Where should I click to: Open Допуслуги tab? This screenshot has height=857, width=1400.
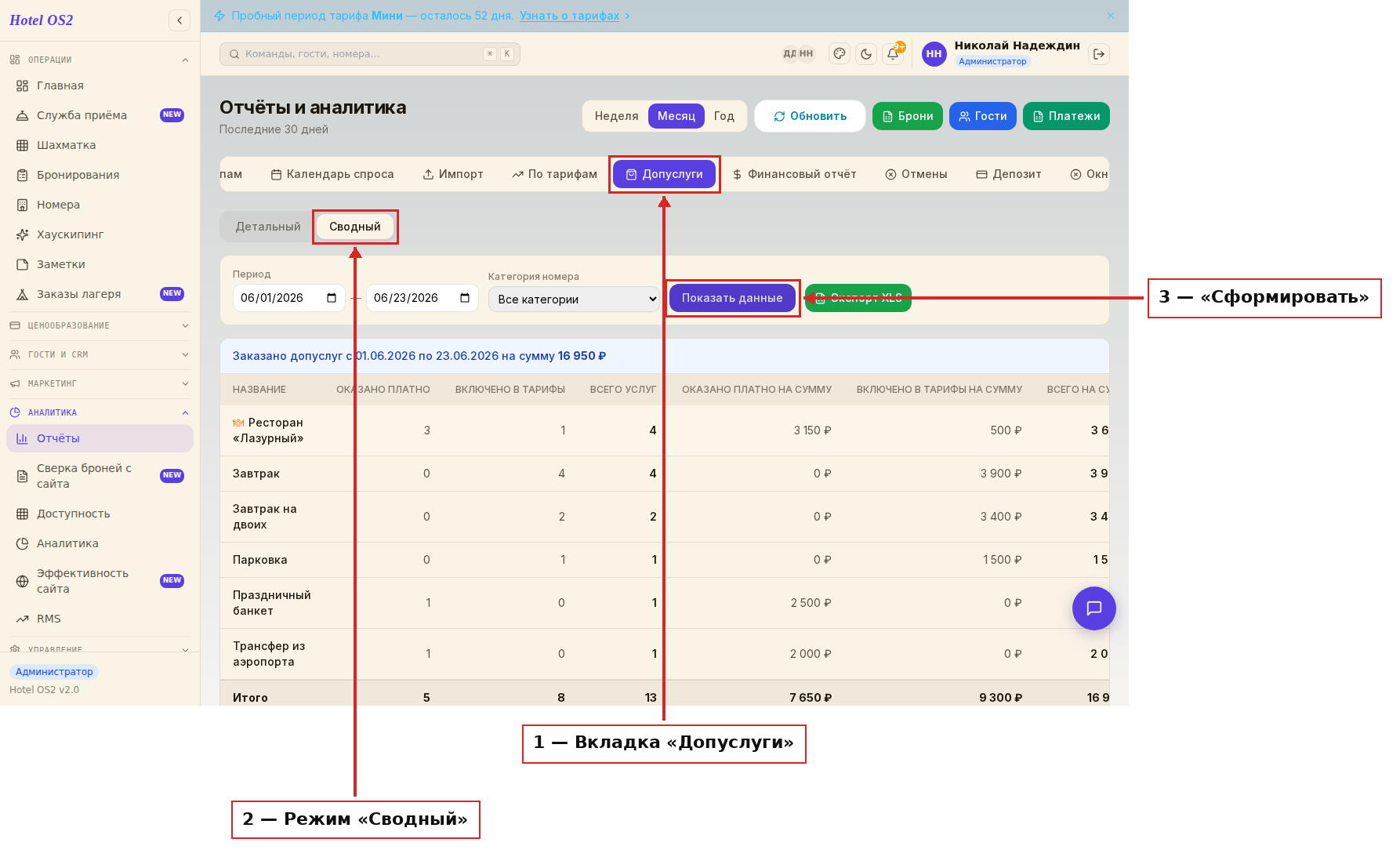[664, 174]
